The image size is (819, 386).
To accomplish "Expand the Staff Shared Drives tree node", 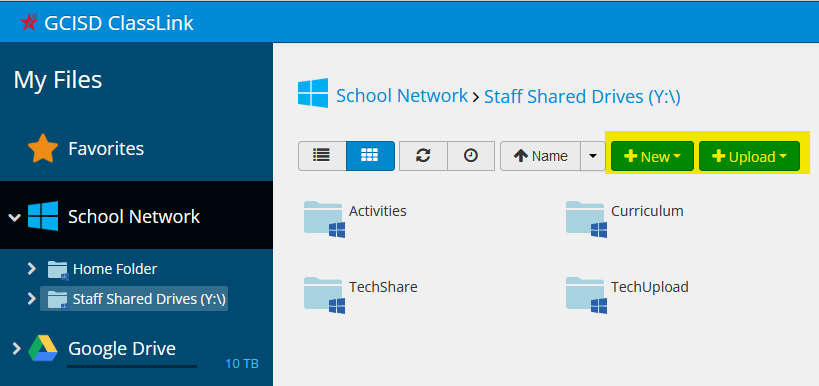I will pyautogui.click(x=32, y=299).
